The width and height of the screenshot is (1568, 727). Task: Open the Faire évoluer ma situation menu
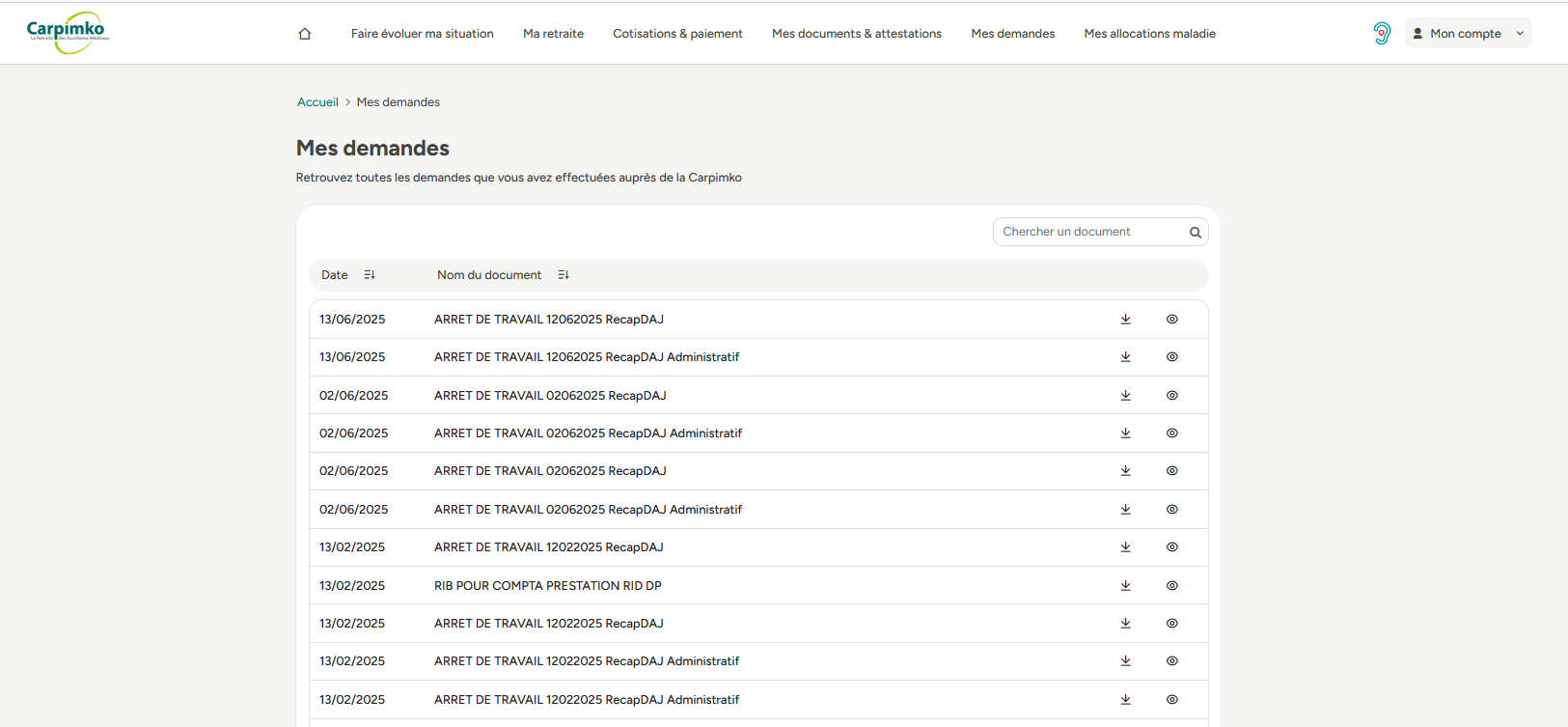[x=422, y=34]
